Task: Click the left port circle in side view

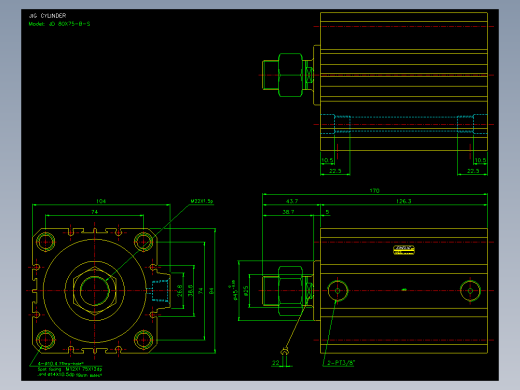Action: (337, 291)
